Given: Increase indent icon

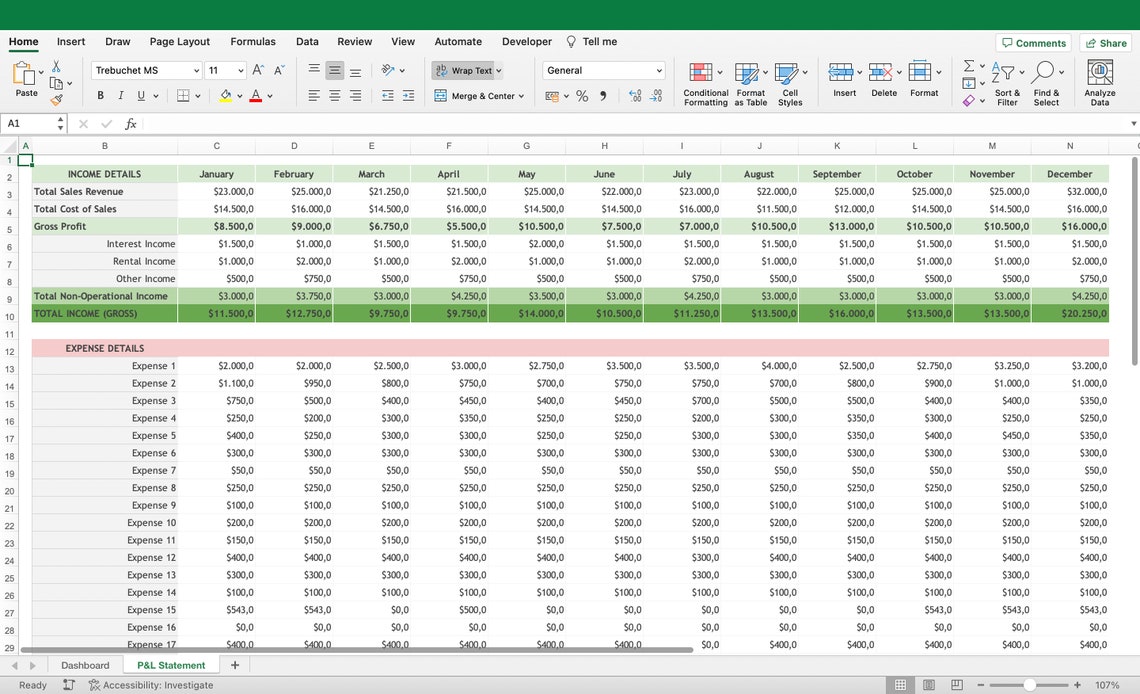Looking at the screenshot, I should tap(409, 95).
